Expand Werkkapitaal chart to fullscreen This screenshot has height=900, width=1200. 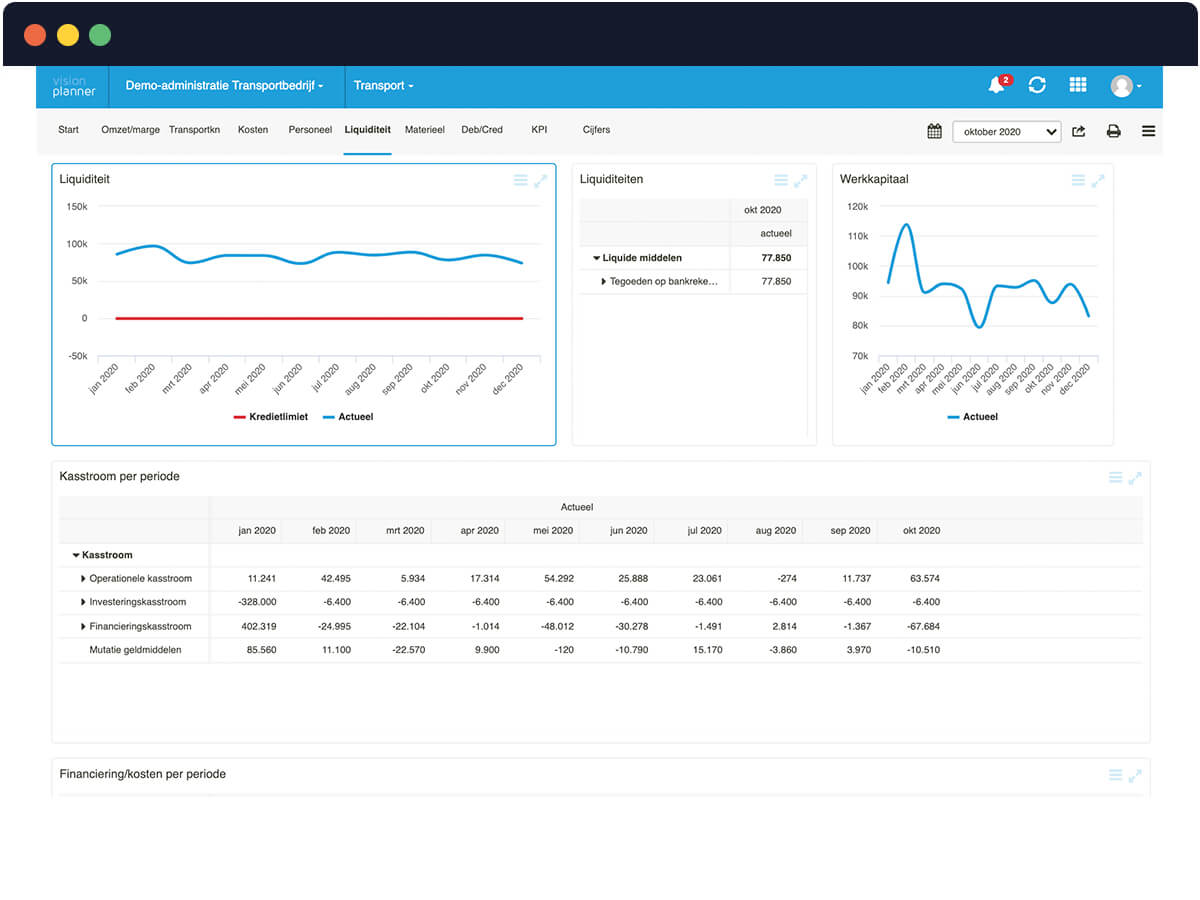pos(1097,181)
